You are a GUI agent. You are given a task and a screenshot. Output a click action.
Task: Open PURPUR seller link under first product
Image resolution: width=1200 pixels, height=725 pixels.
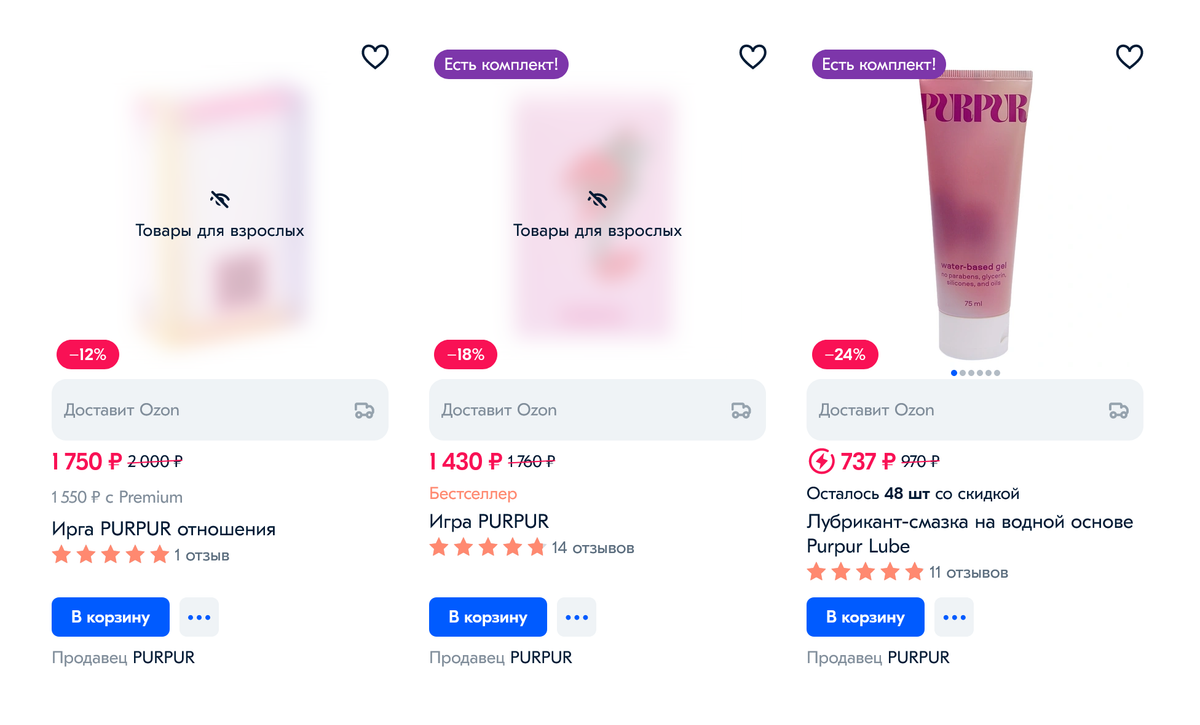tap(164, 657)
